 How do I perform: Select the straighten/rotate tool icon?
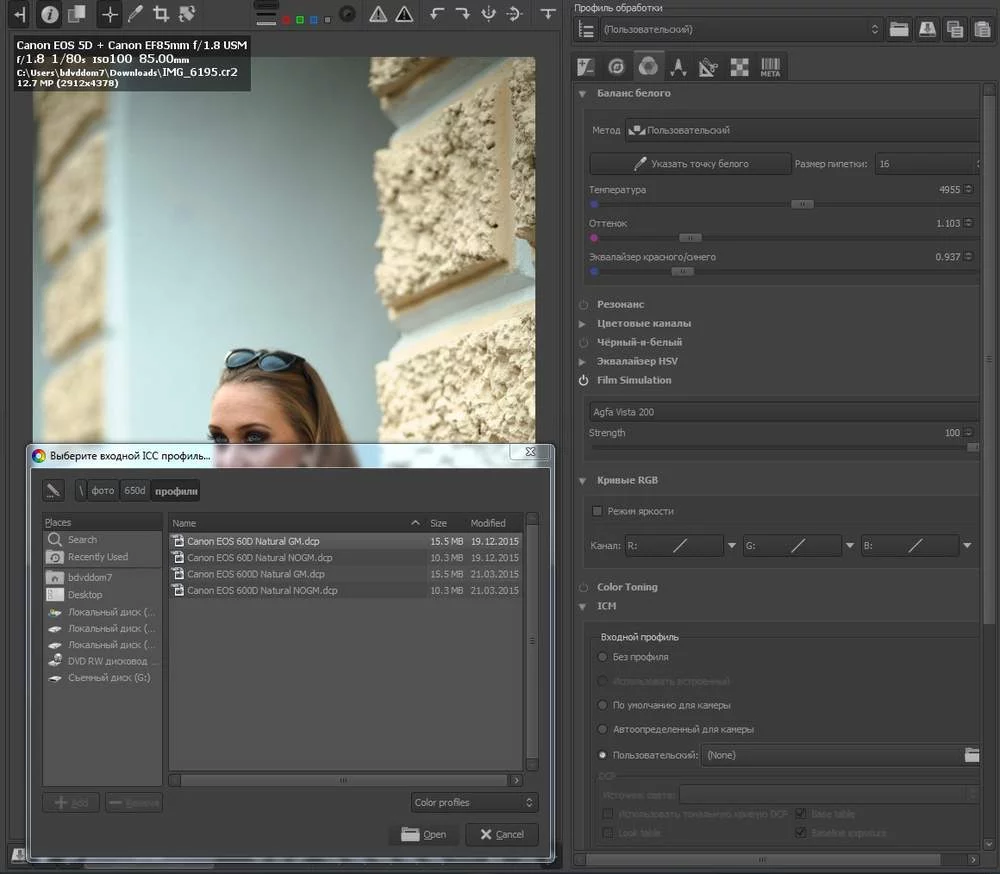(x=186, y=14)
